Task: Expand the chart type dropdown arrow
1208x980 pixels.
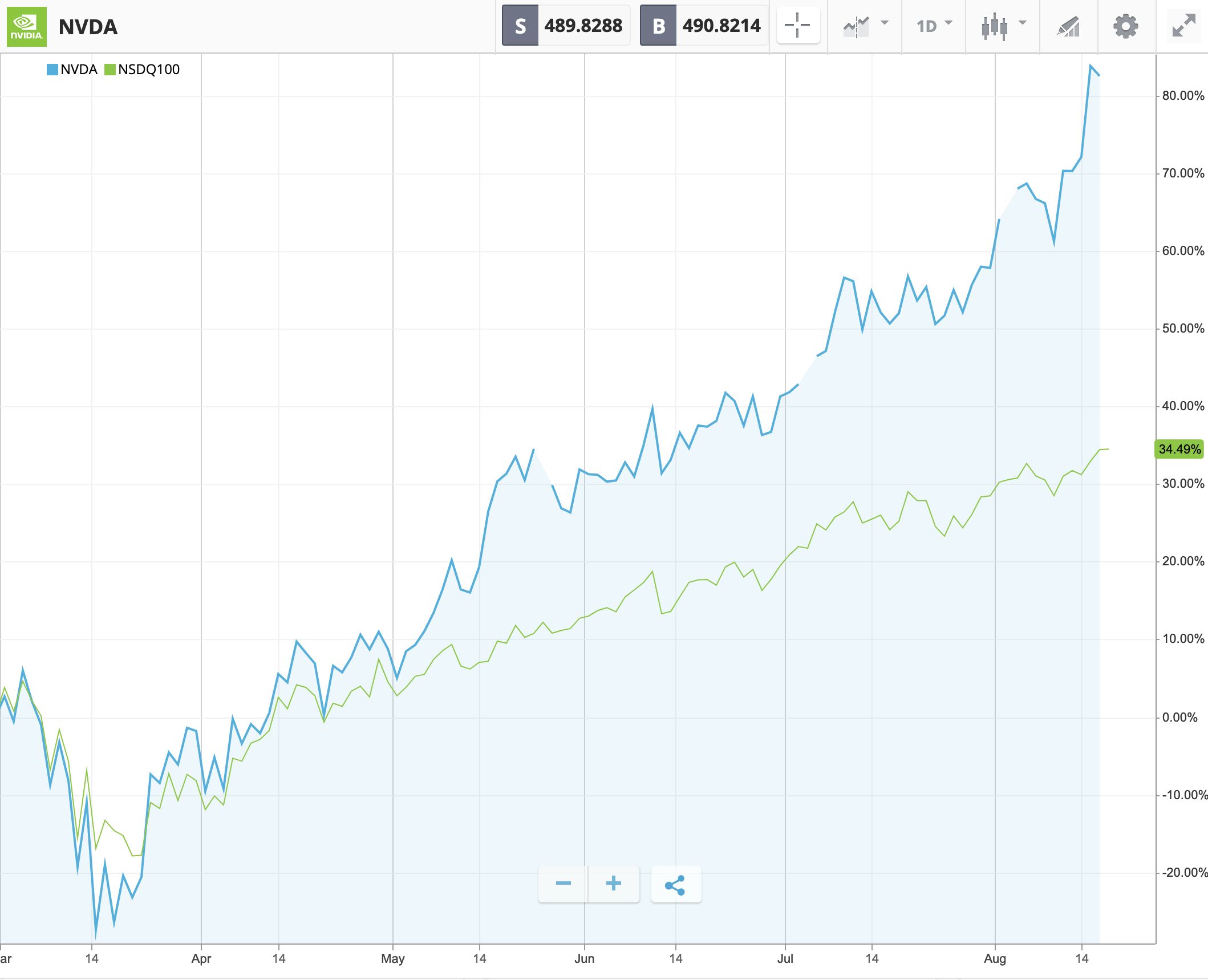Action: click(x=1023, y=23)
